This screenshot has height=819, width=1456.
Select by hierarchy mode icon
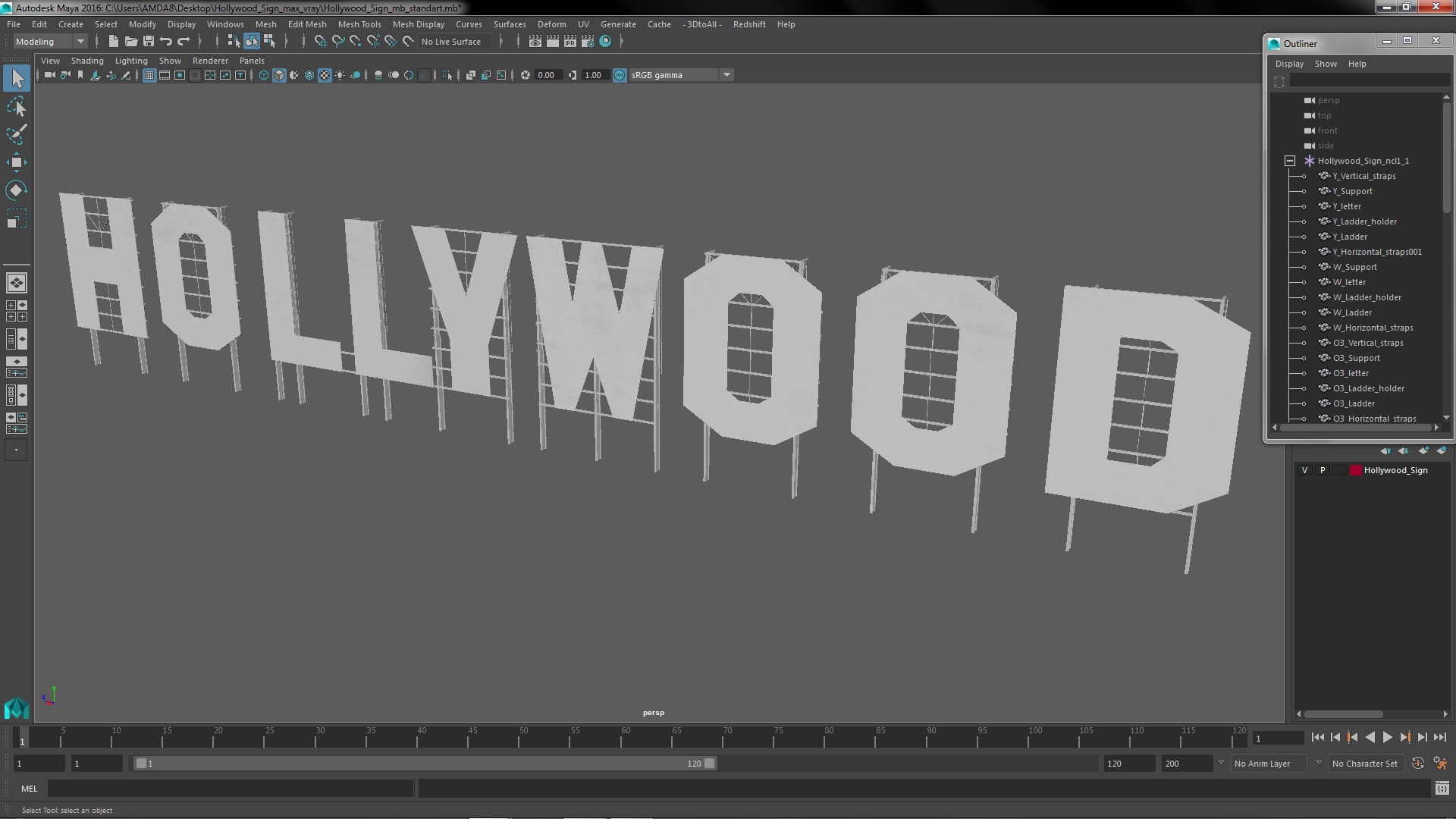point(234,42)
